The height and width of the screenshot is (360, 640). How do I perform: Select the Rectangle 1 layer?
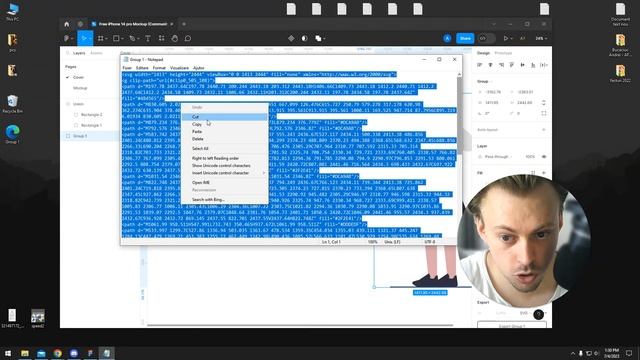(91, 125)
